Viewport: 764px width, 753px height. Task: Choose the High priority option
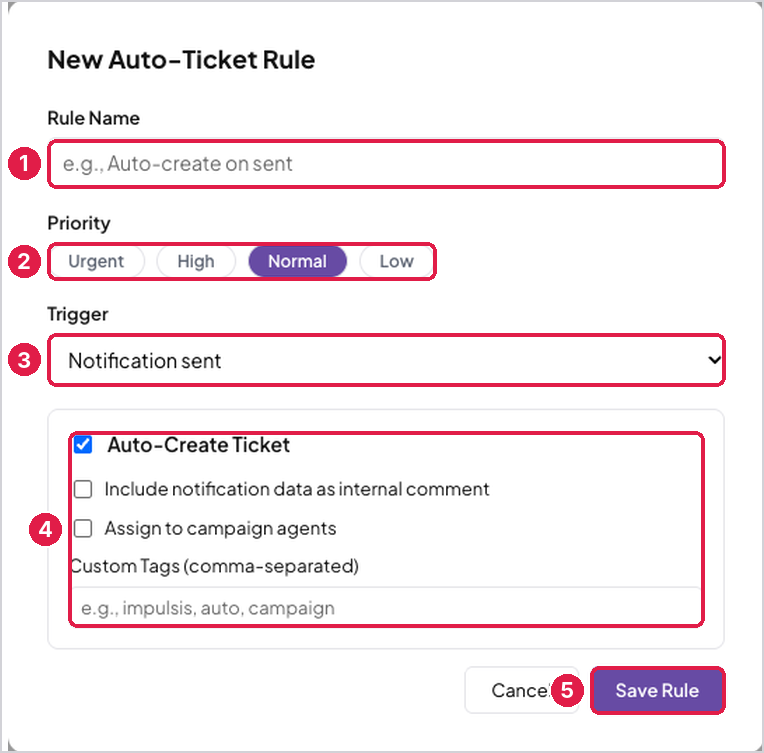196,261
